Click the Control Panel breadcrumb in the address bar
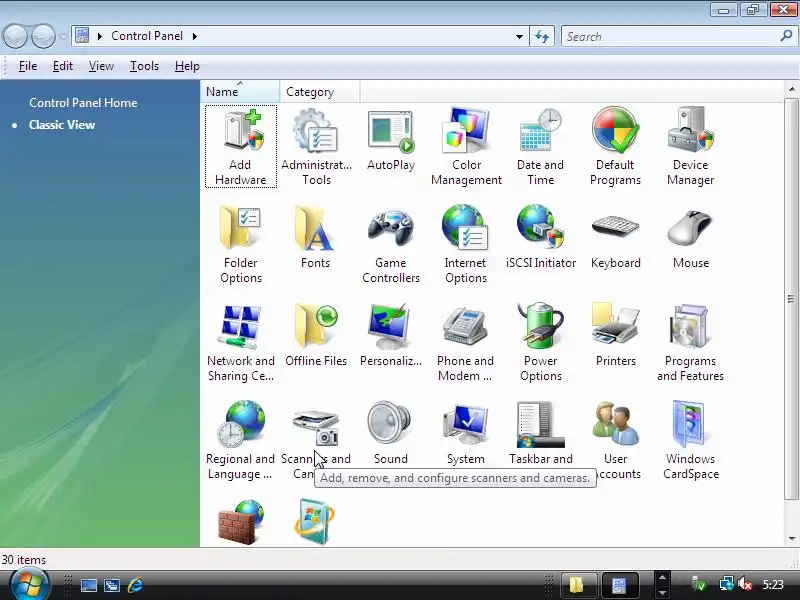 [147, 36]
